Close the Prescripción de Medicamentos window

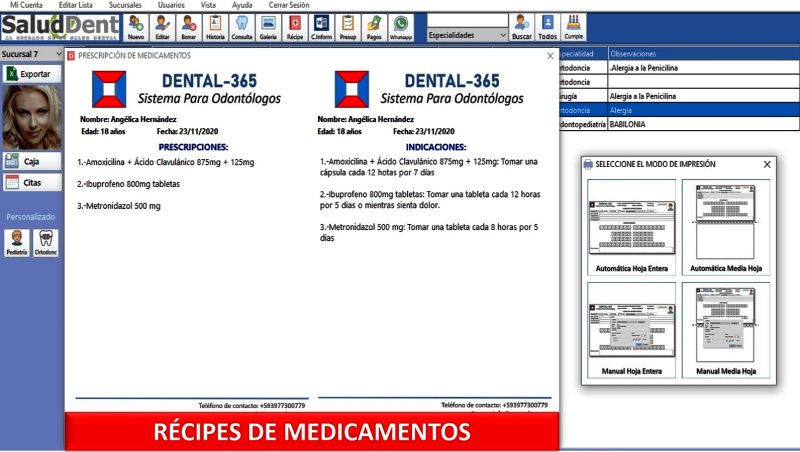coord(550,56)
